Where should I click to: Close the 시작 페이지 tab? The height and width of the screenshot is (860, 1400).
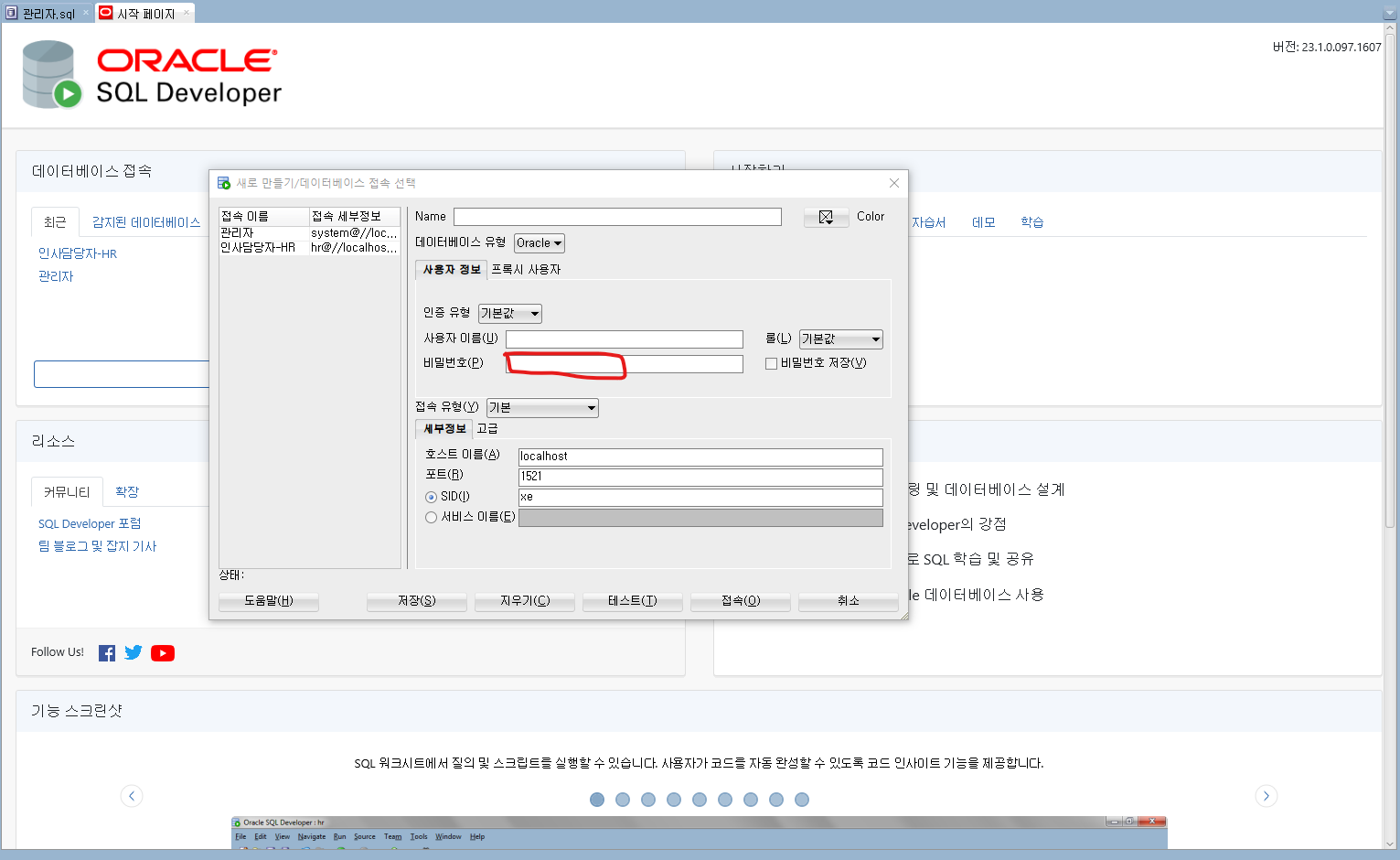click(187, 13)
